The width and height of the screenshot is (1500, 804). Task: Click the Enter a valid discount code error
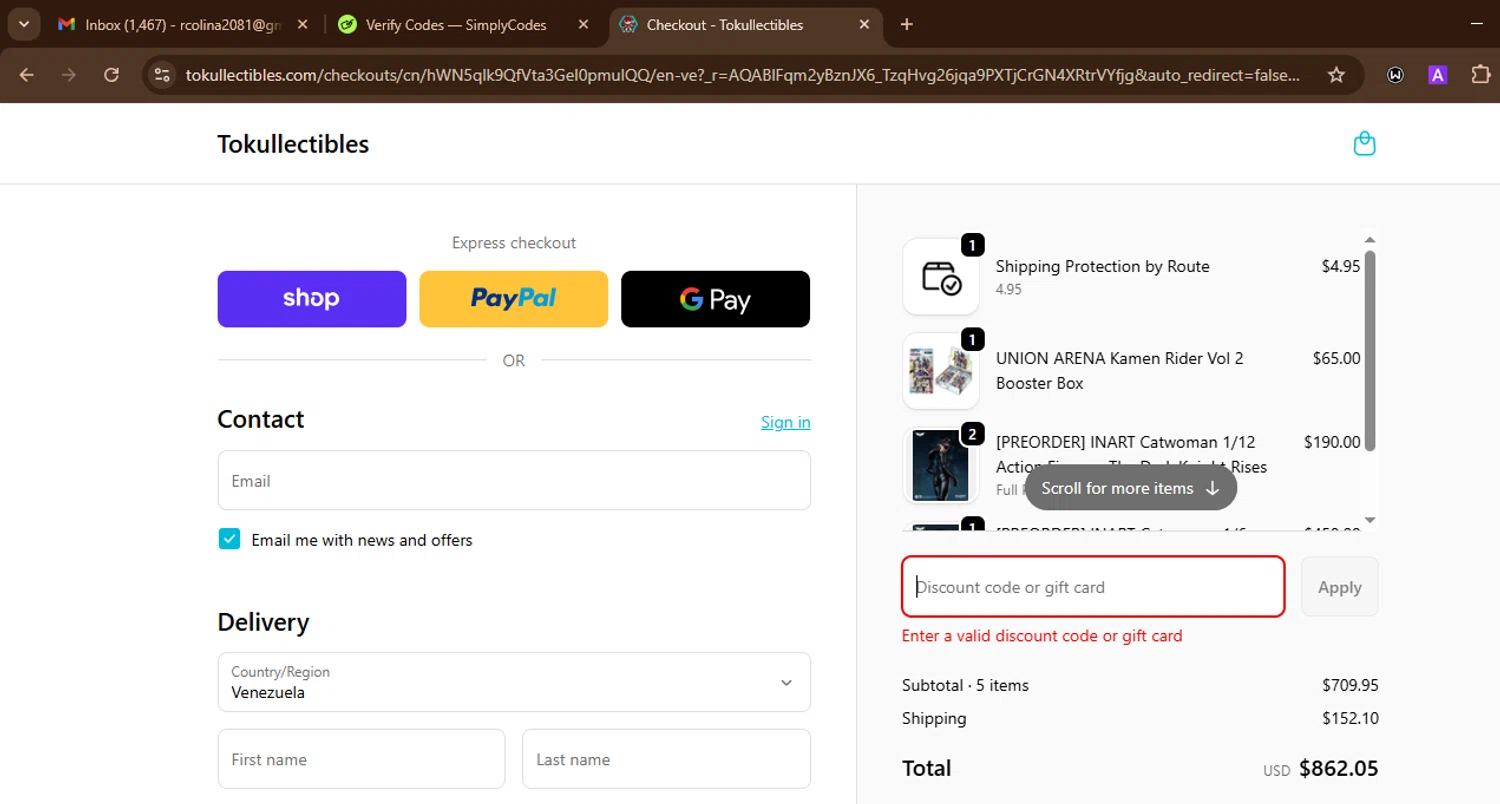point(1042,635)
